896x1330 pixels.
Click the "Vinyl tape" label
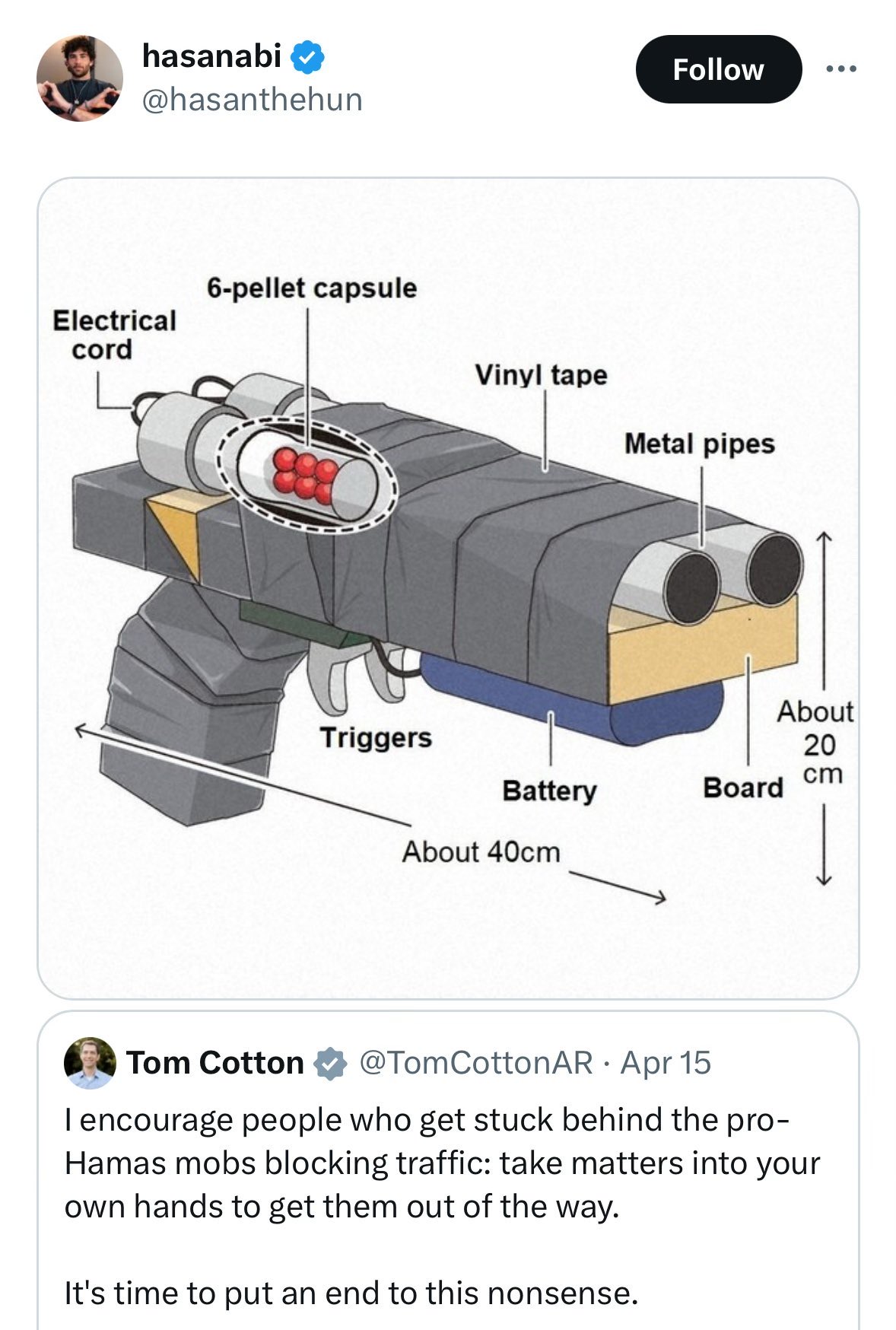point(541,374)
